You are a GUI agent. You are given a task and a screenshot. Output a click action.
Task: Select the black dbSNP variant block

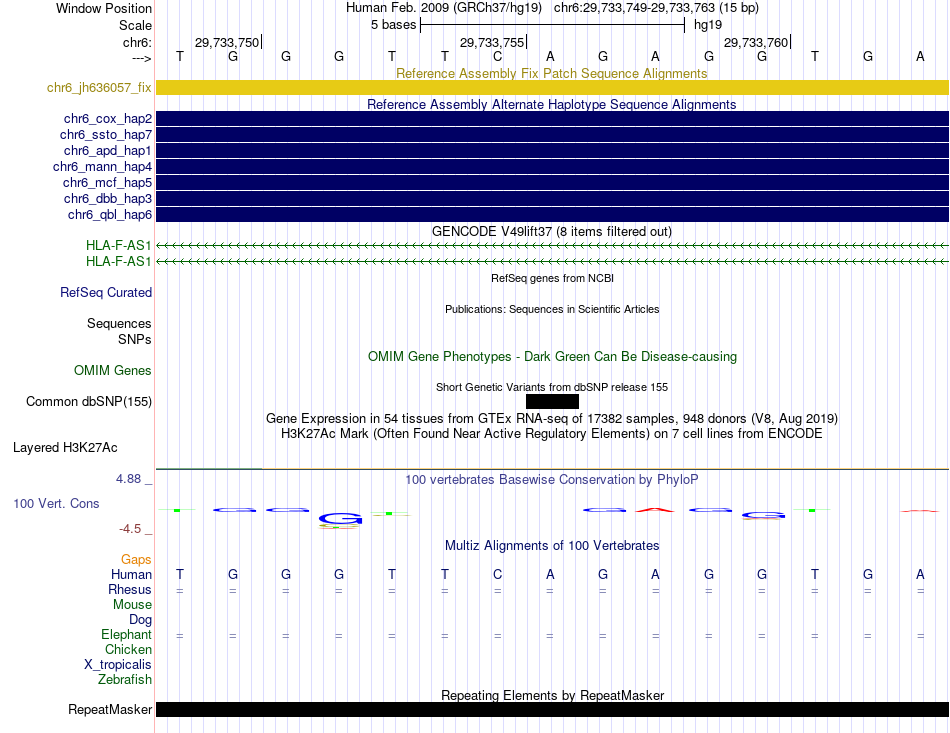coord(552,402)
